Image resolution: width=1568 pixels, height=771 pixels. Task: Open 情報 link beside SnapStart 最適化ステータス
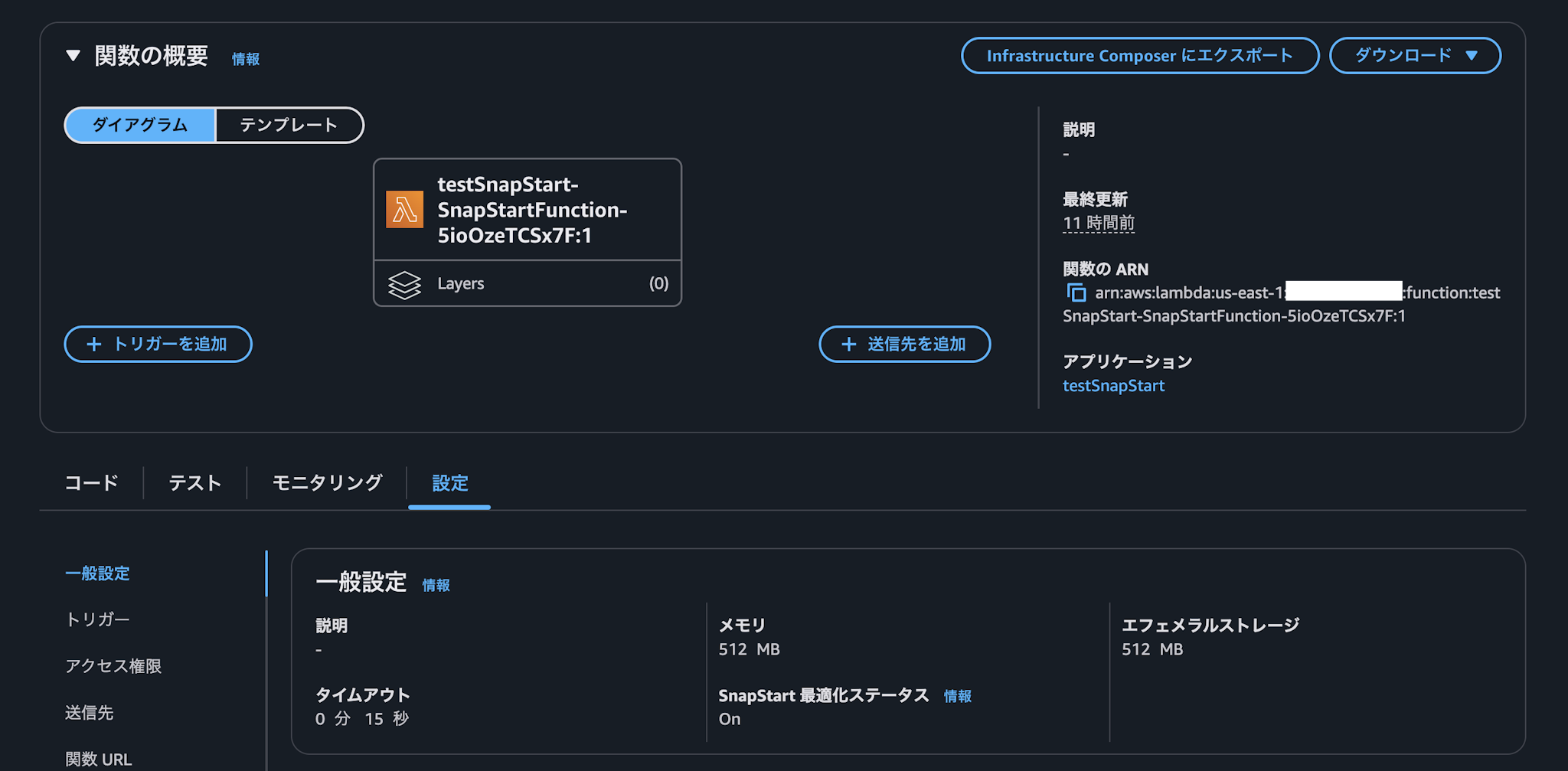coord(958,697)
